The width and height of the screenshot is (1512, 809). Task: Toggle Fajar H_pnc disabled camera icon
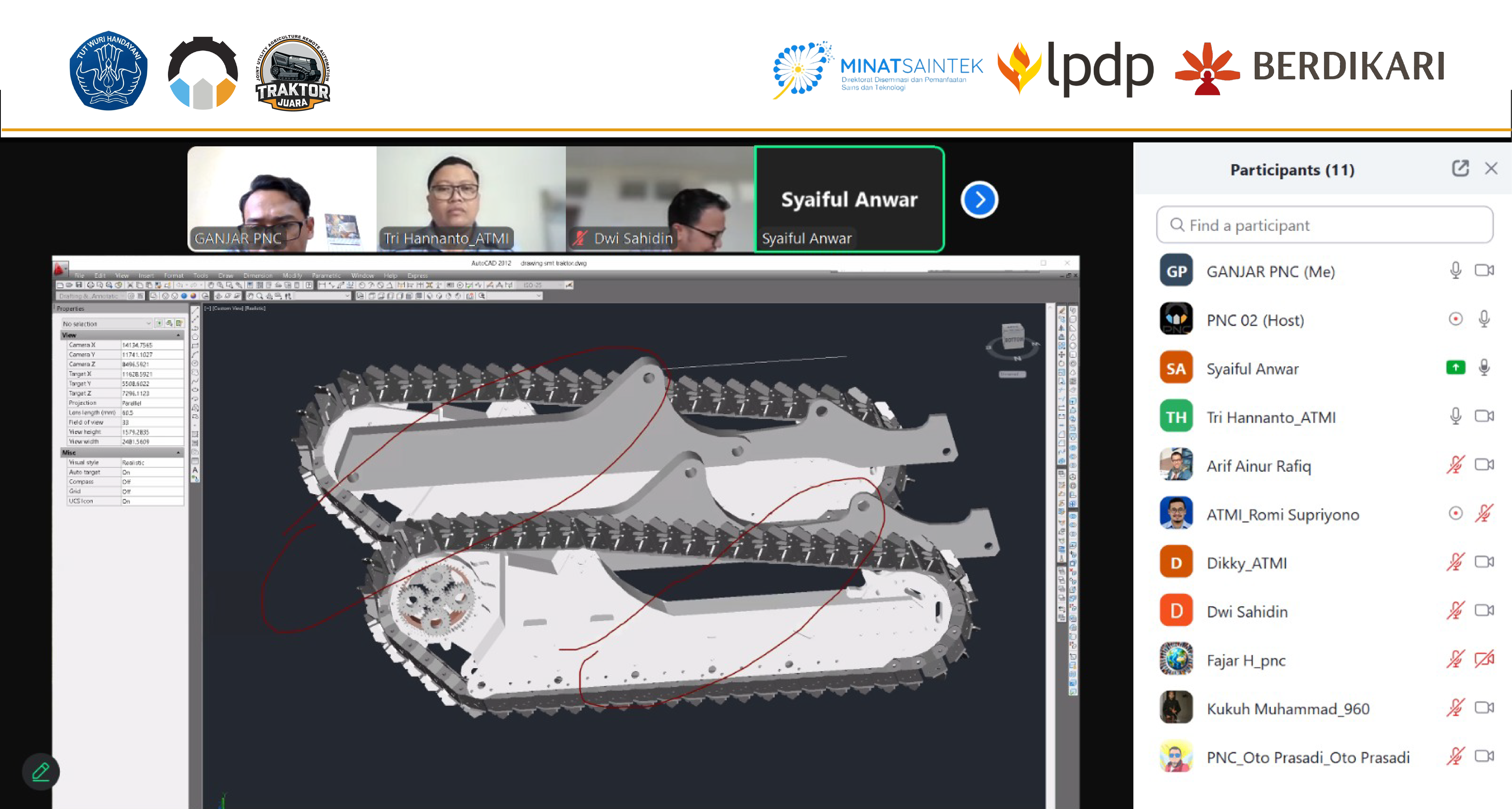click(1484, 659)
